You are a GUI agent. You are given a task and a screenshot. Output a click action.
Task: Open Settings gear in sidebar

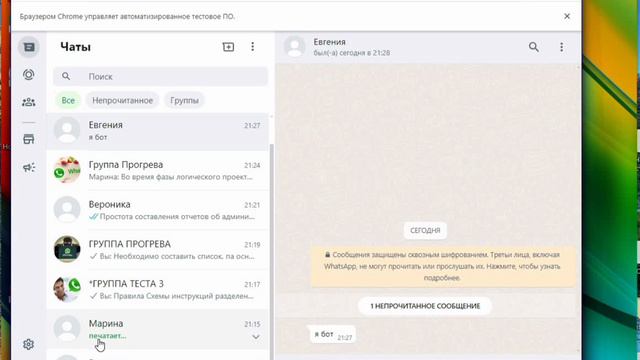click(28, 344)
